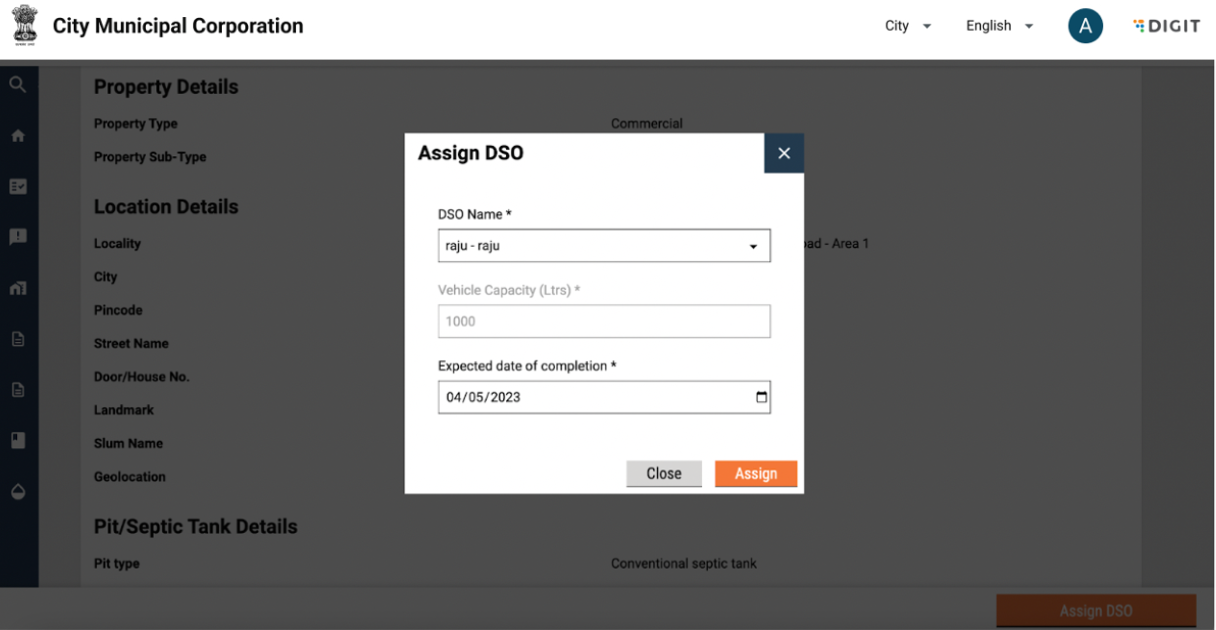Open the book icon in the sidebar
Image resolution: width=1216 pixels, height=630 pixels.
click(17, 440)
